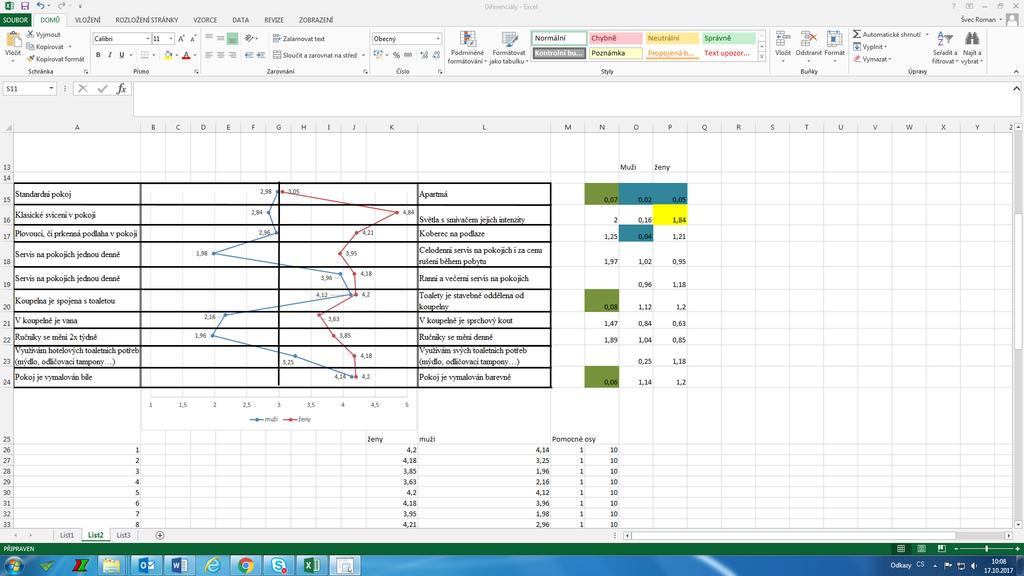Center cell text horizontally

(x=221, y=56)
